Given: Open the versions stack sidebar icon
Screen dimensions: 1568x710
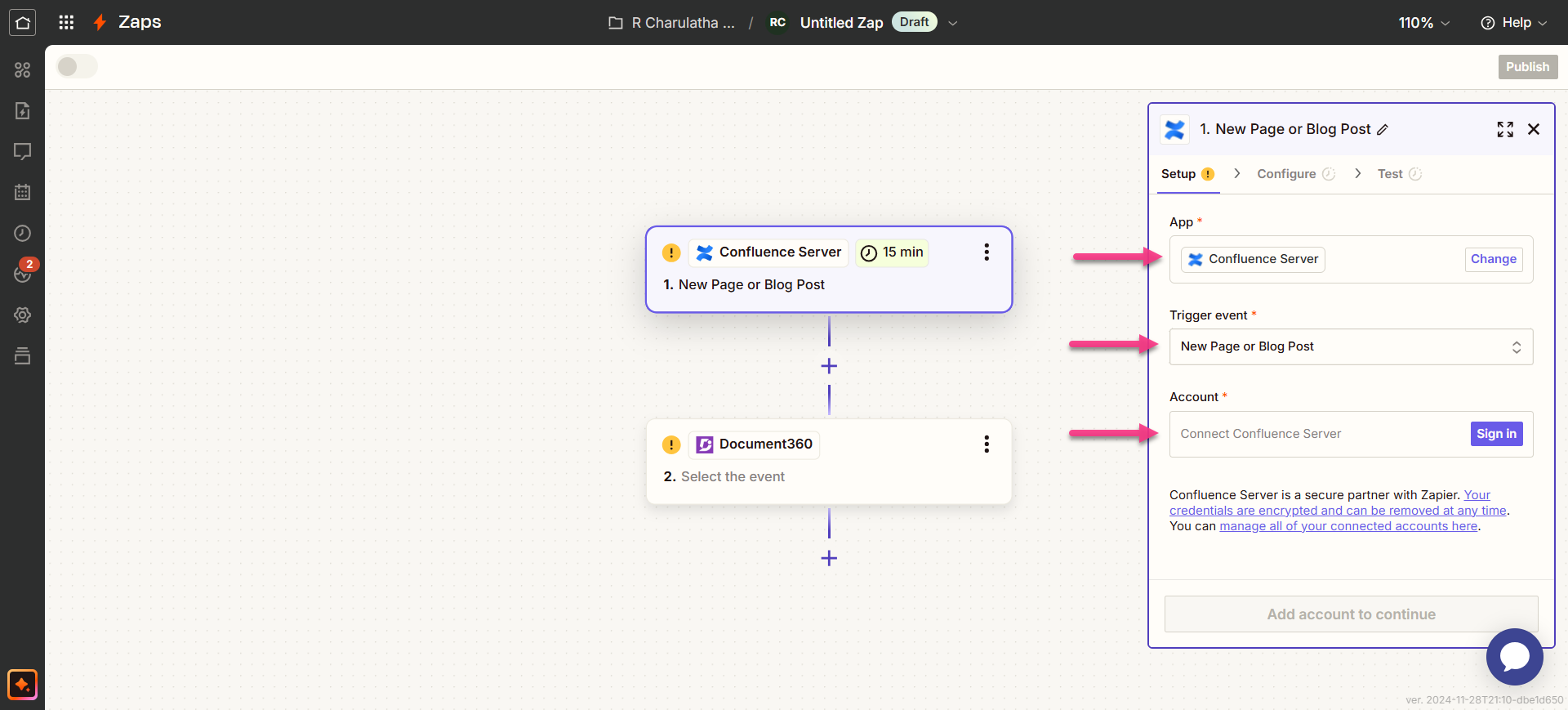Looking at the screenshot, I should coord(22,355).
